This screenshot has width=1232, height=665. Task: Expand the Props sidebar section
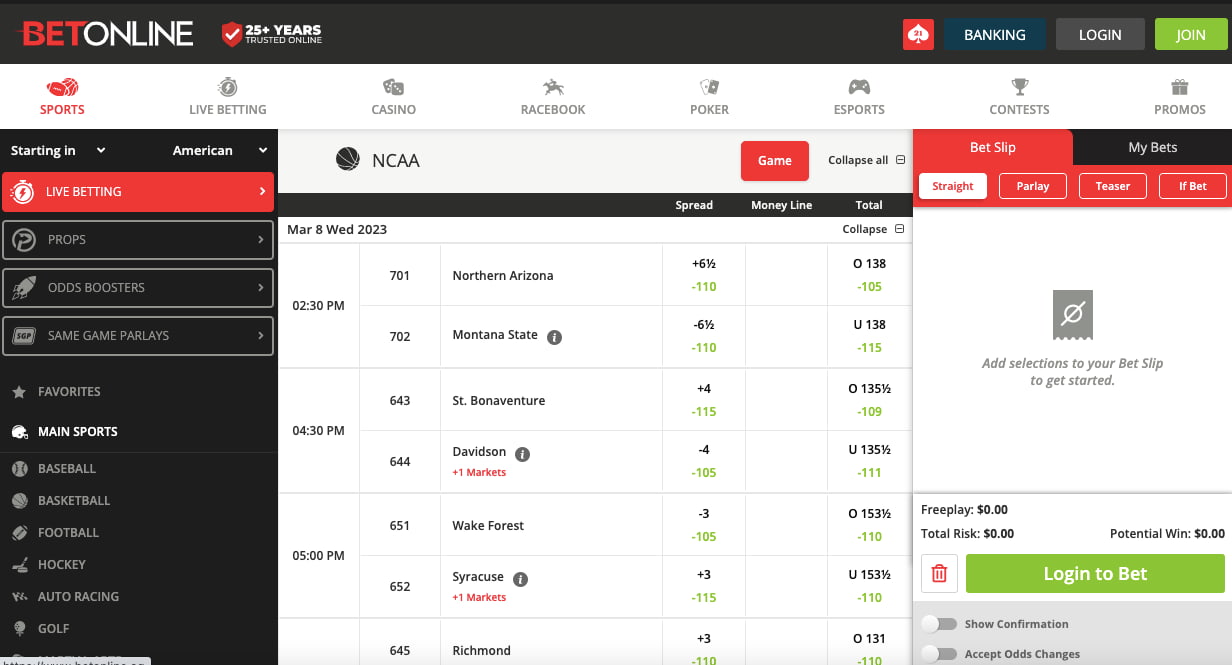[138, 239]
